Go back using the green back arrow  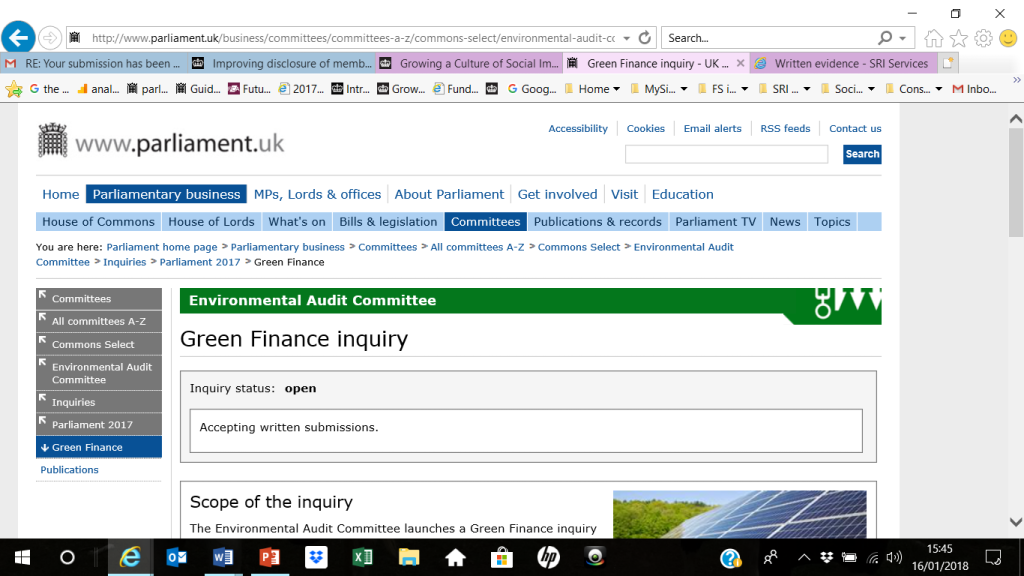pyautogui.click(x=18, y=37)
